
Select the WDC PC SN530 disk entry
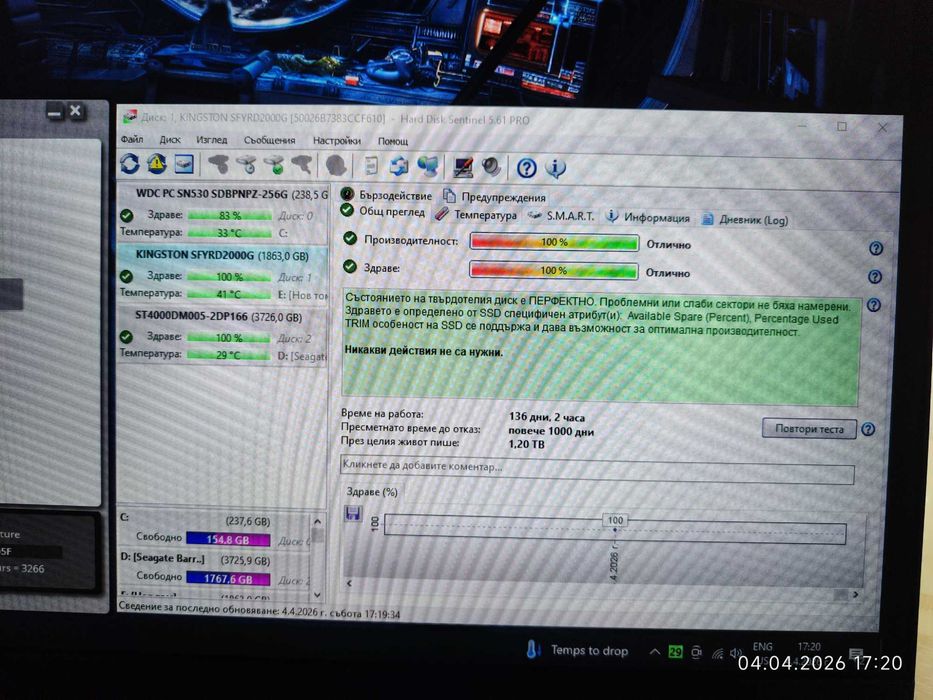223,212
